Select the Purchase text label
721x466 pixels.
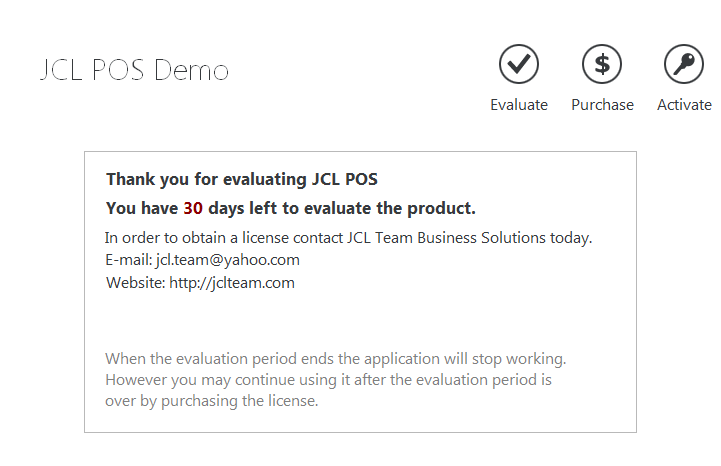click(602, 105)
